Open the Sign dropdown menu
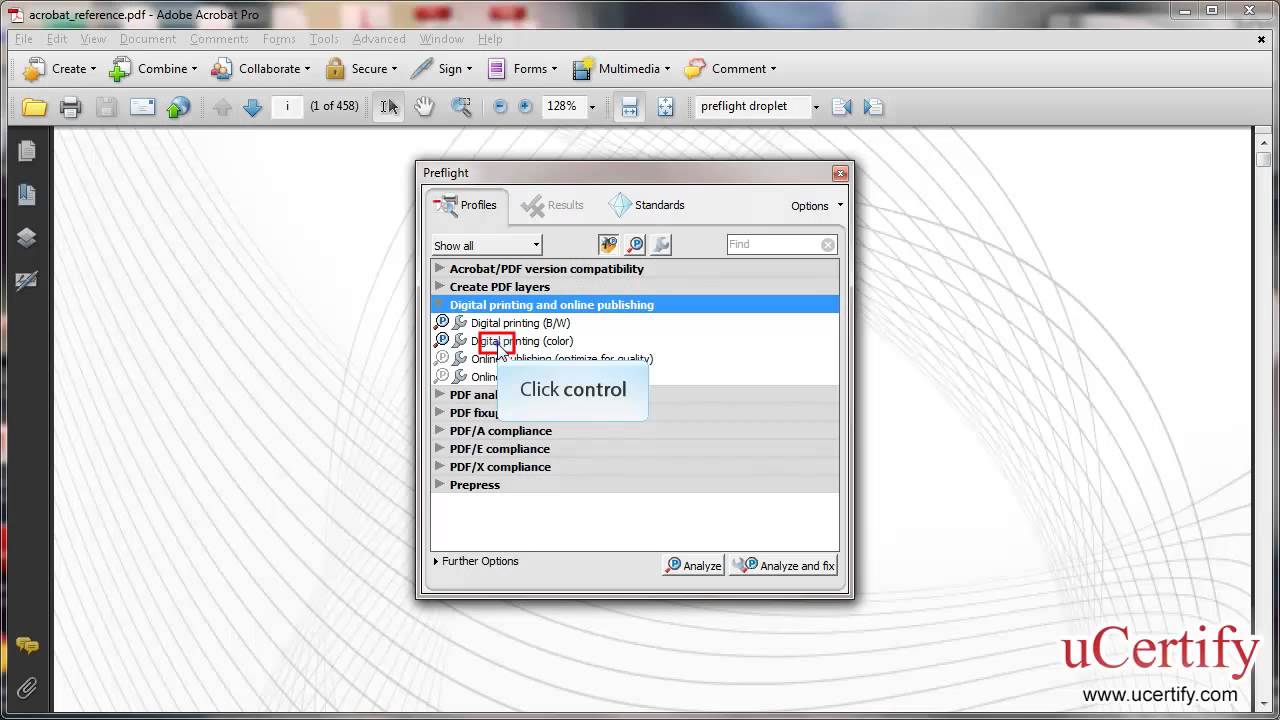The image size is (1280, 720). [442, 69]
